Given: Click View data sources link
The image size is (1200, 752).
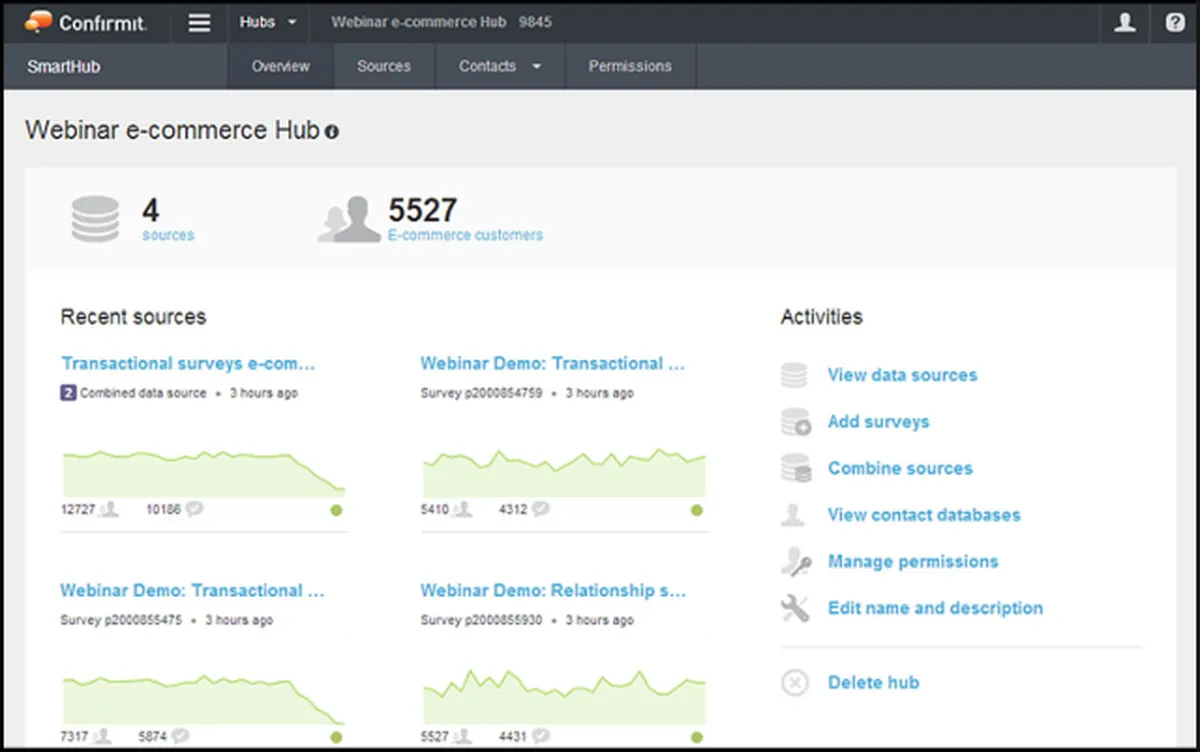Looking at the screenshot, I should (902, 375).
